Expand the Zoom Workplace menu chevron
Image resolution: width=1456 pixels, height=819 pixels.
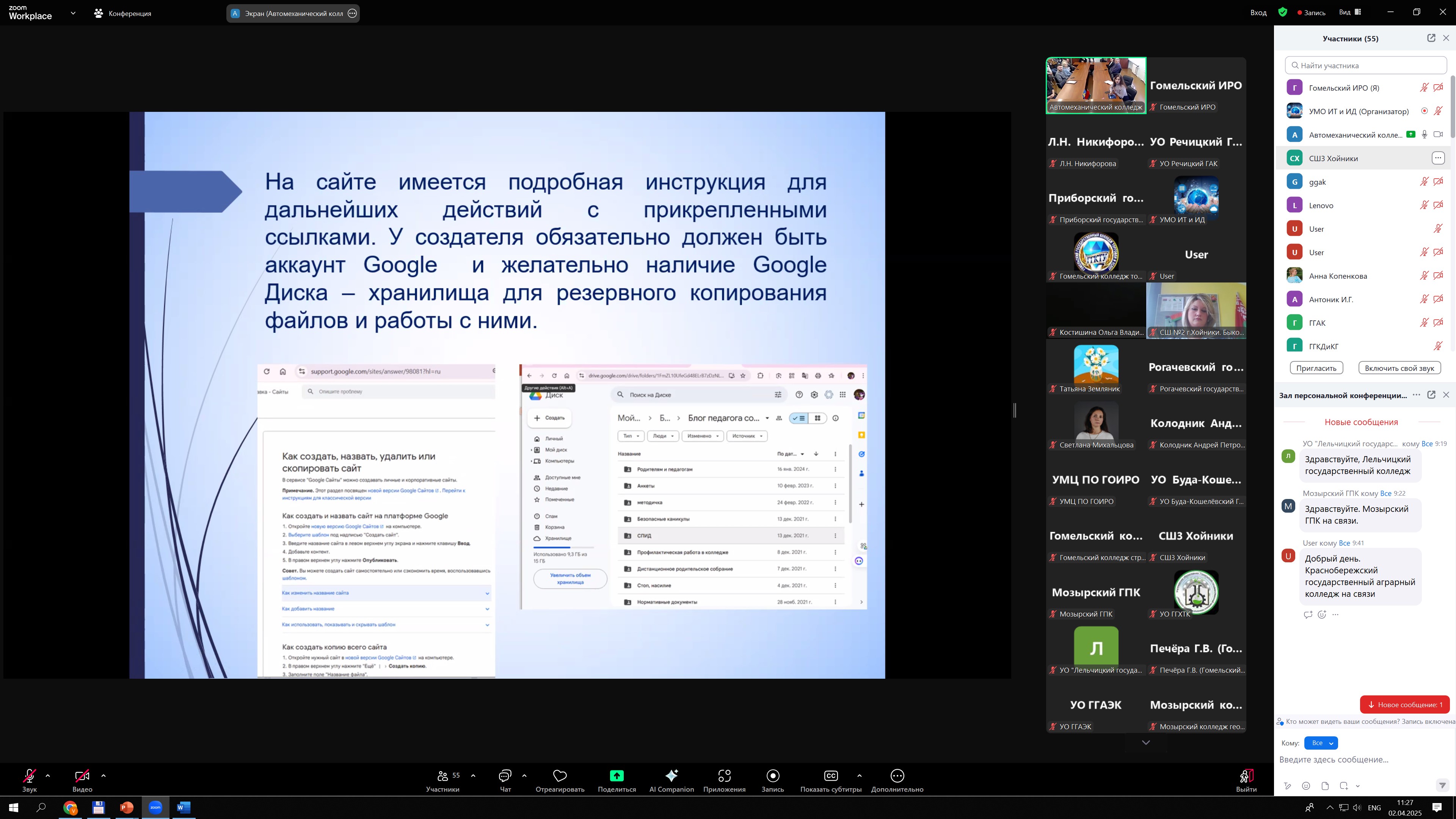73,13
